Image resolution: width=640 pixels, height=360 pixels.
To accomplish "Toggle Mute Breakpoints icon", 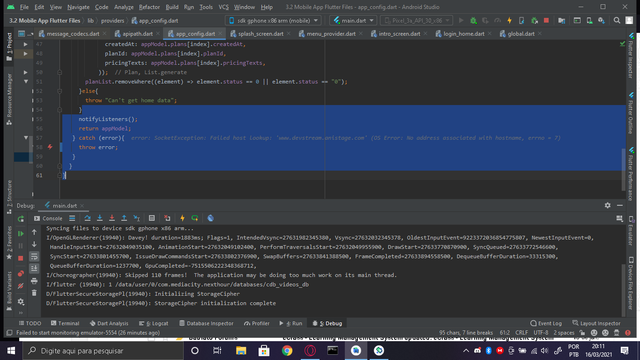I will [x=21, y=286].
